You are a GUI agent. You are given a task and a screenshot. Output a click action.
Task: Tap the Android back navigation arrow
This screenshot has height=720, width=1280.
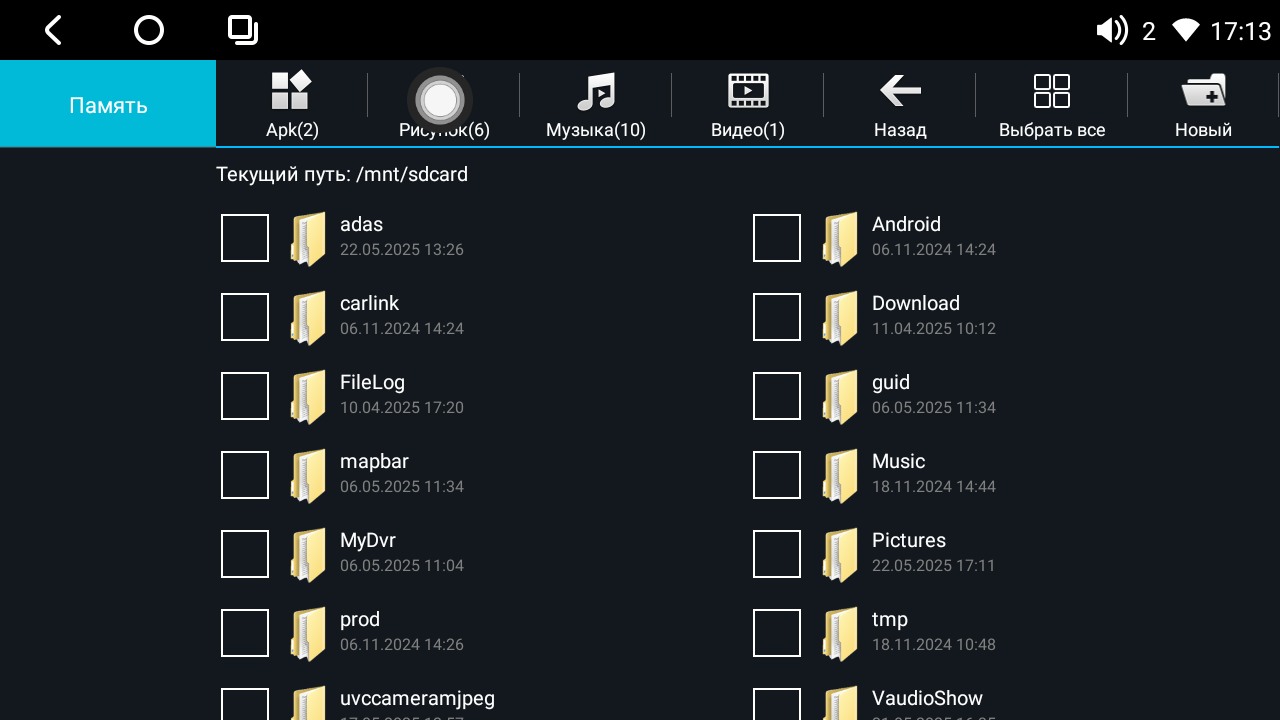click(x=54, y=31)
